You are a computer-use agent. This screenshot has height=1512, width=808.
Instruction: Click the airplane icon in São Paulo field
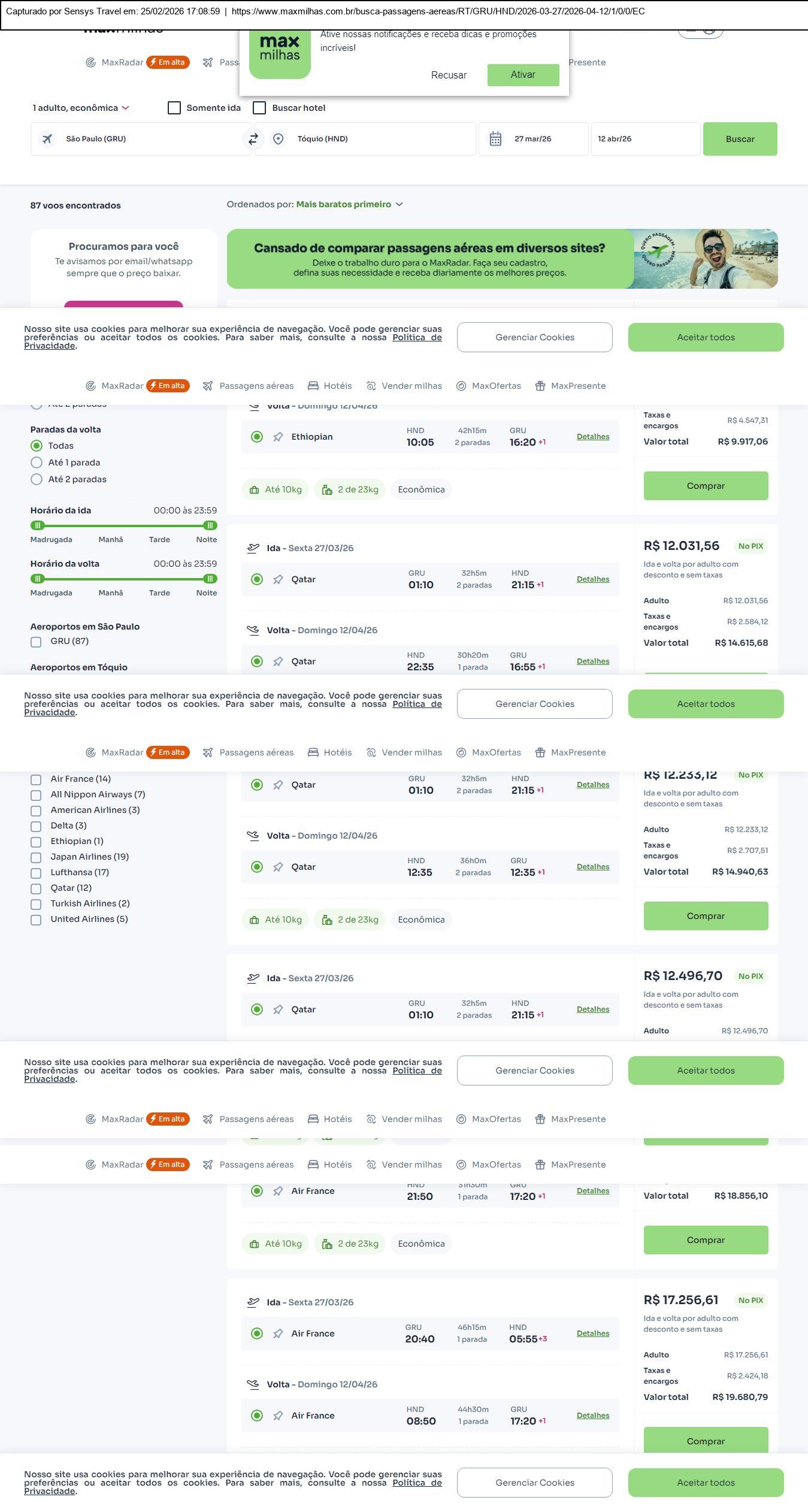[47, 139]
